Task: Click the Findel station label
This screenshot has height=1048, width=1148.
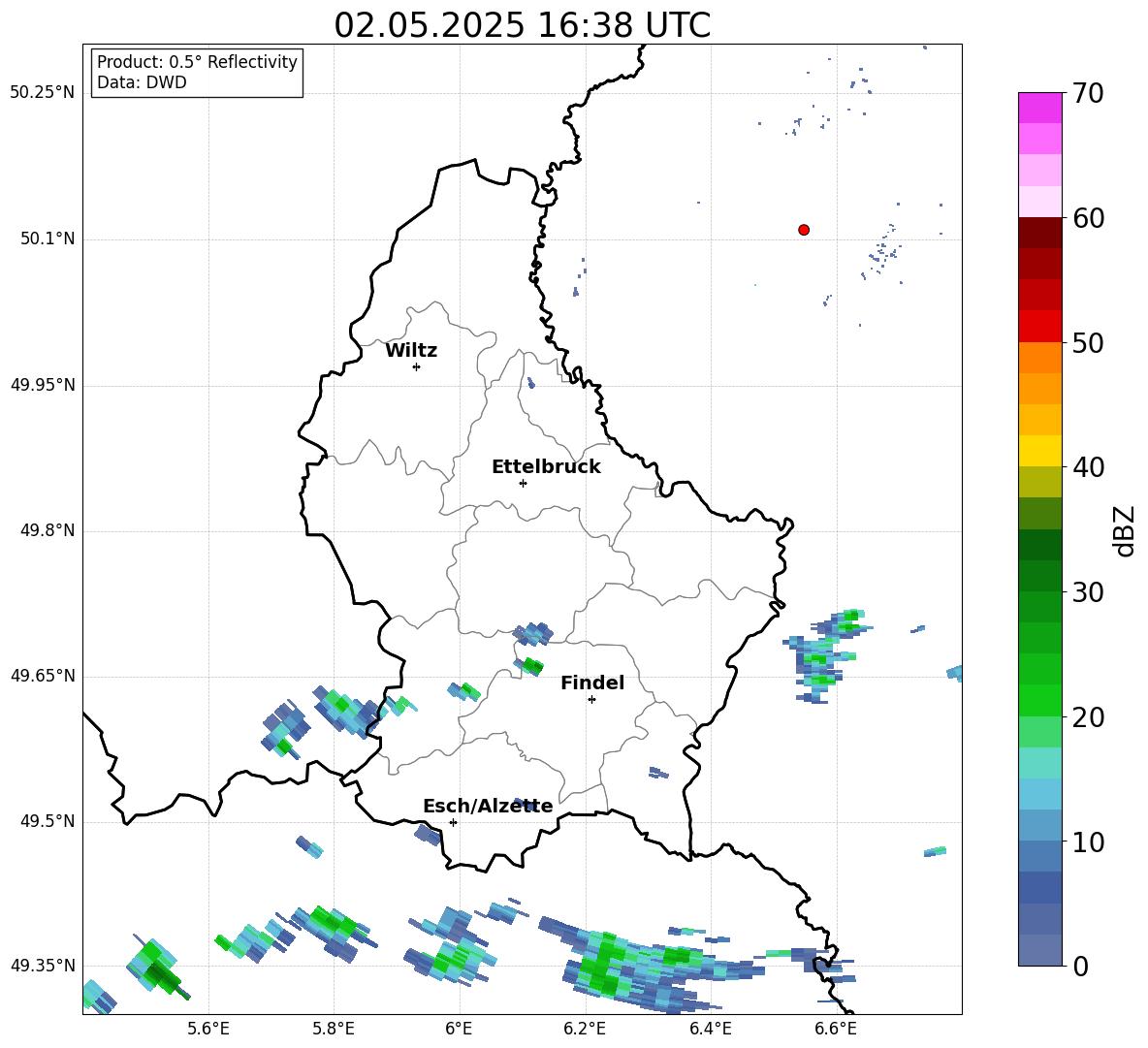Action: tap(592, 683)
